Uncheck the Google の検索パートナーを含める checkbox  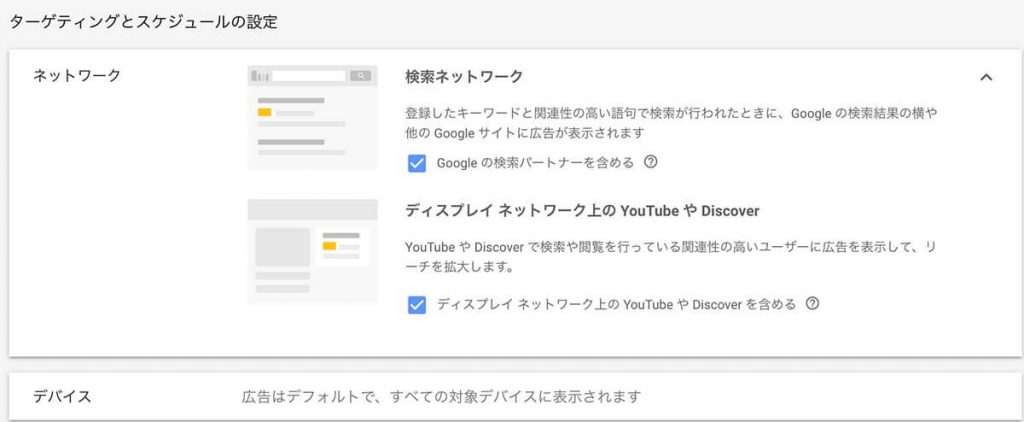417,163
